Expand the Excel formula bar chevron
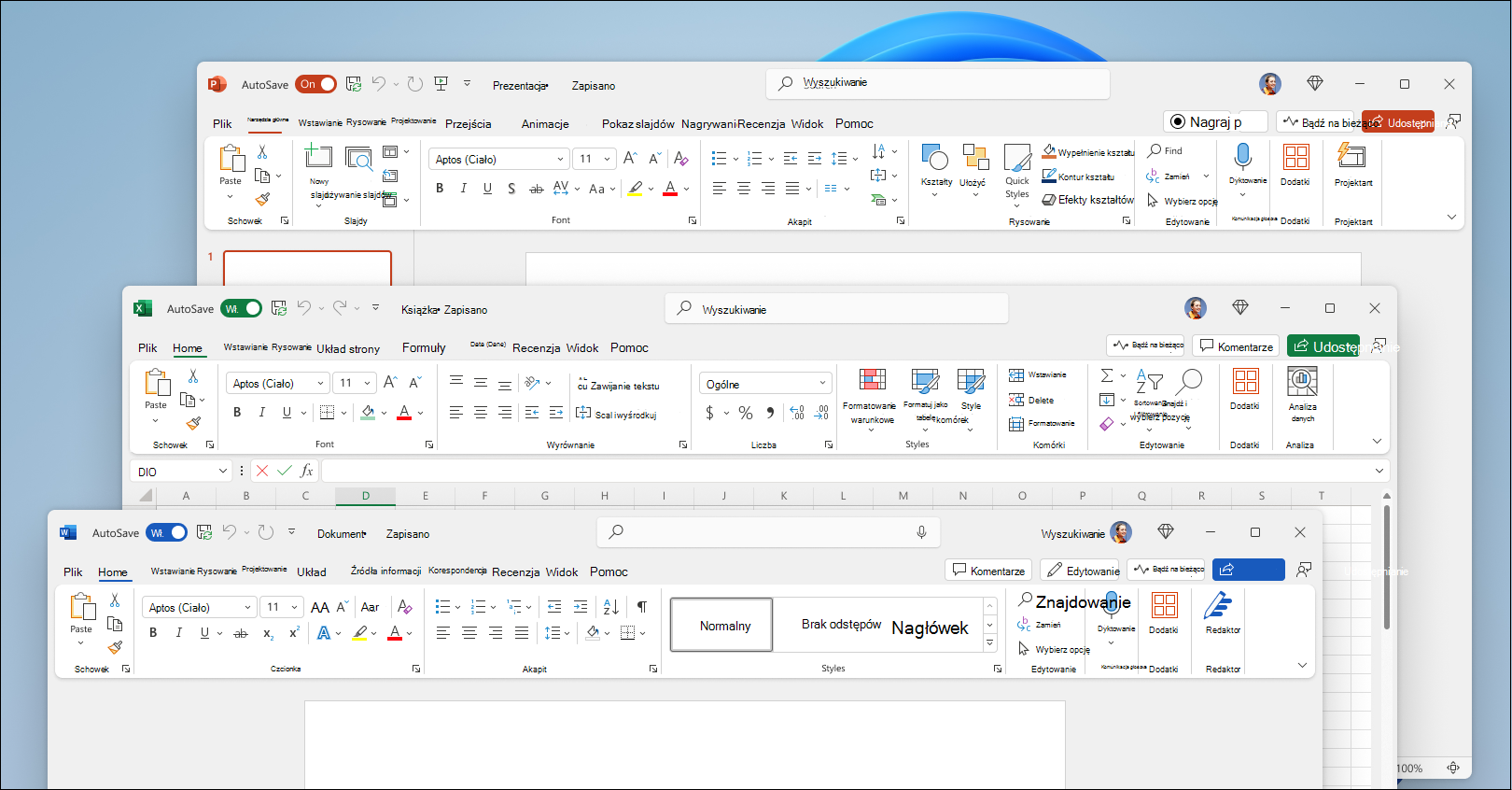Viewport: 1512px width, 790px height. [x=1379, y=471]
